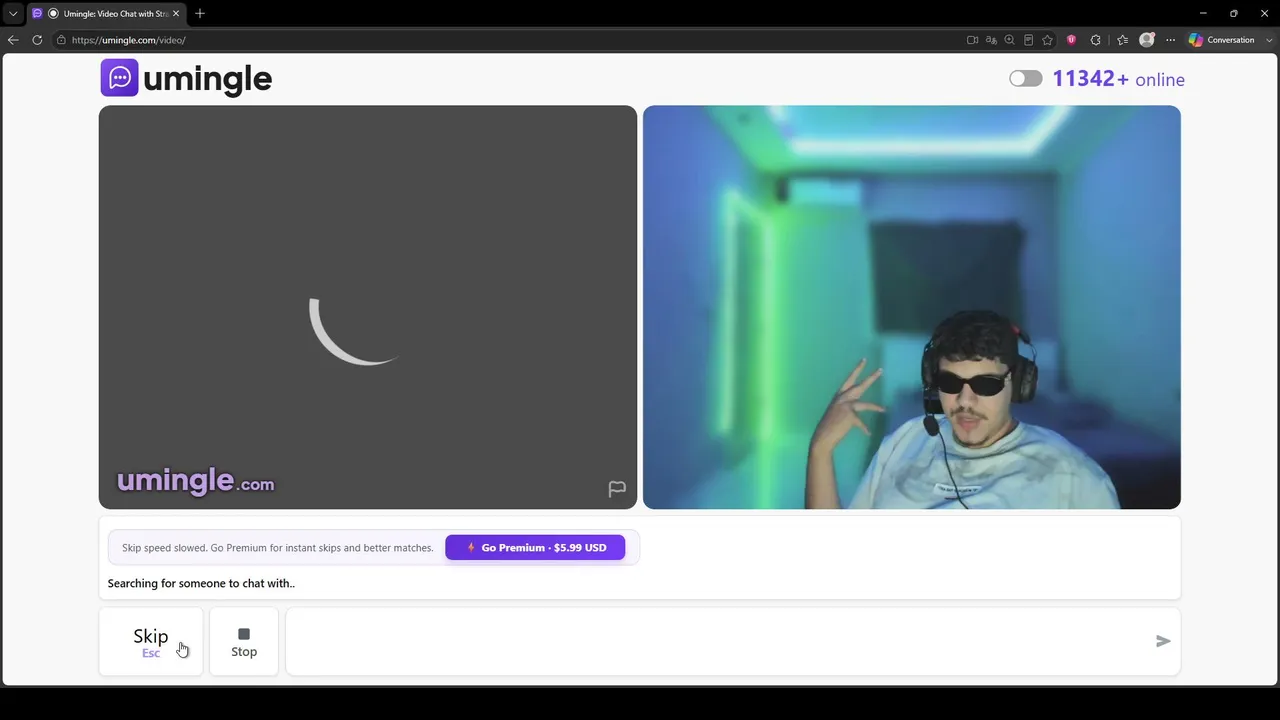Open the browser settings and more menu

click(x=1170, y=40)
